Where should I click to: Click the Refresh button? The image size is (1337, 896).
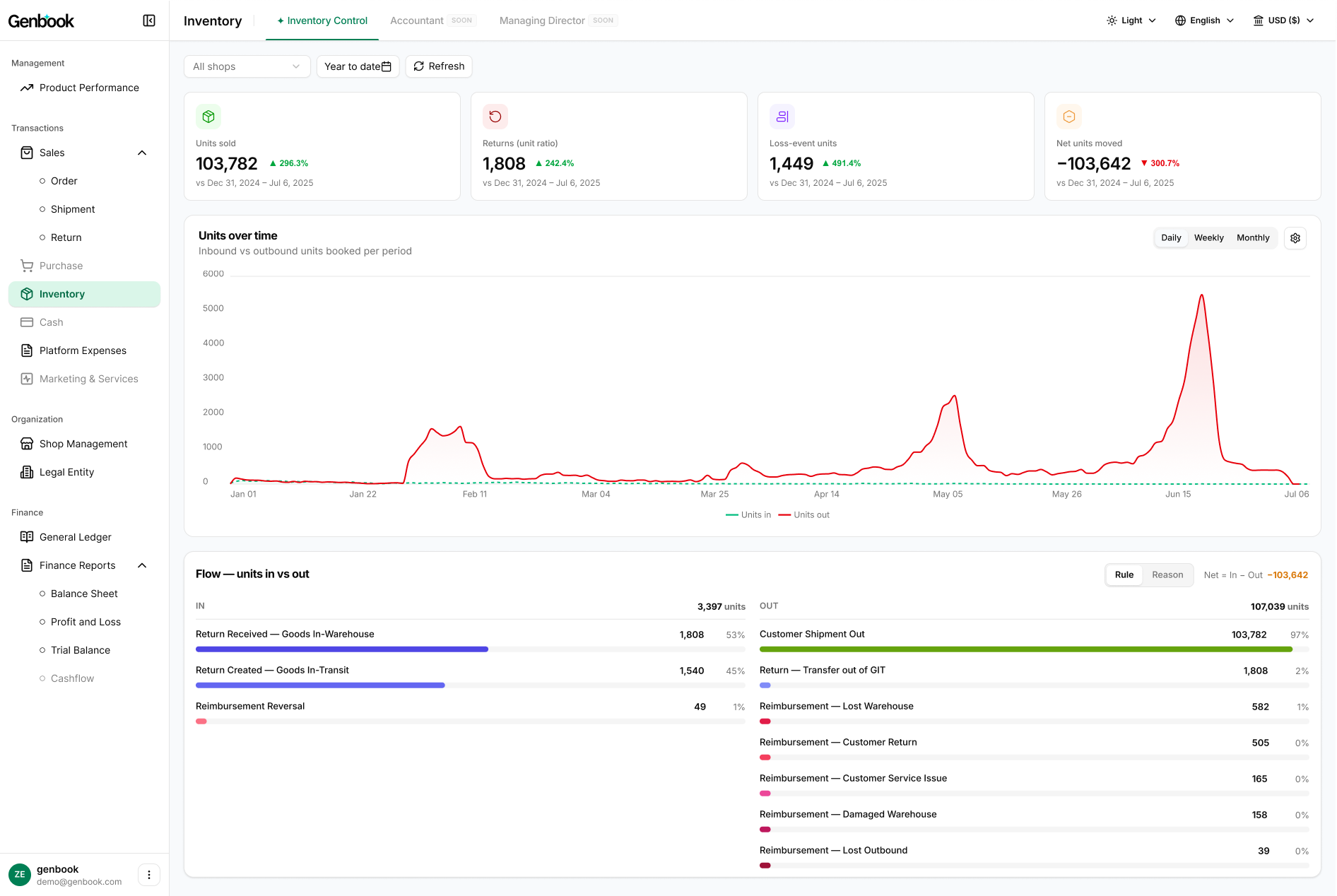click(x=439, y=66)
